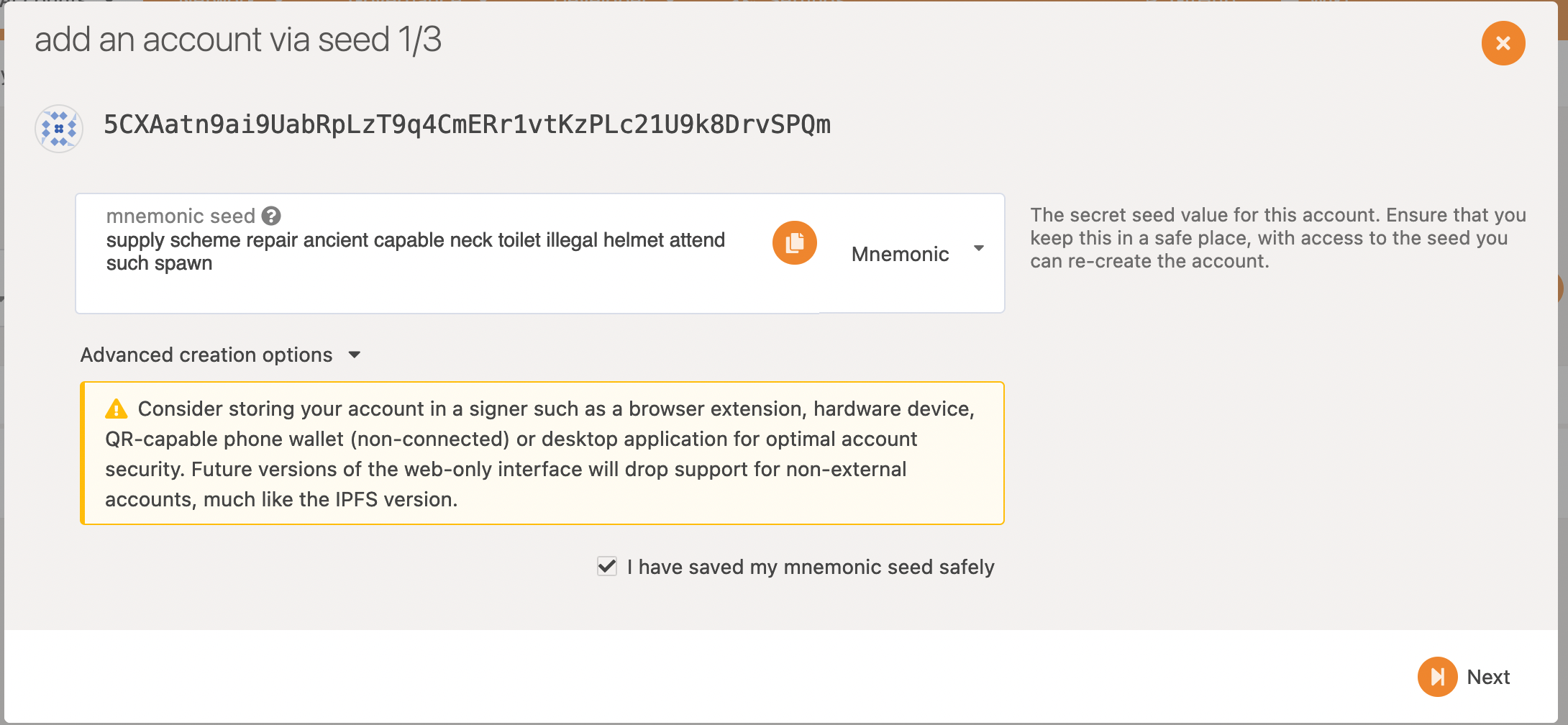The width and height of the screenshot is (1568, 725).
Task: Open help tooltip beside mnemonic seed label
Action: [x=271, y=216]
